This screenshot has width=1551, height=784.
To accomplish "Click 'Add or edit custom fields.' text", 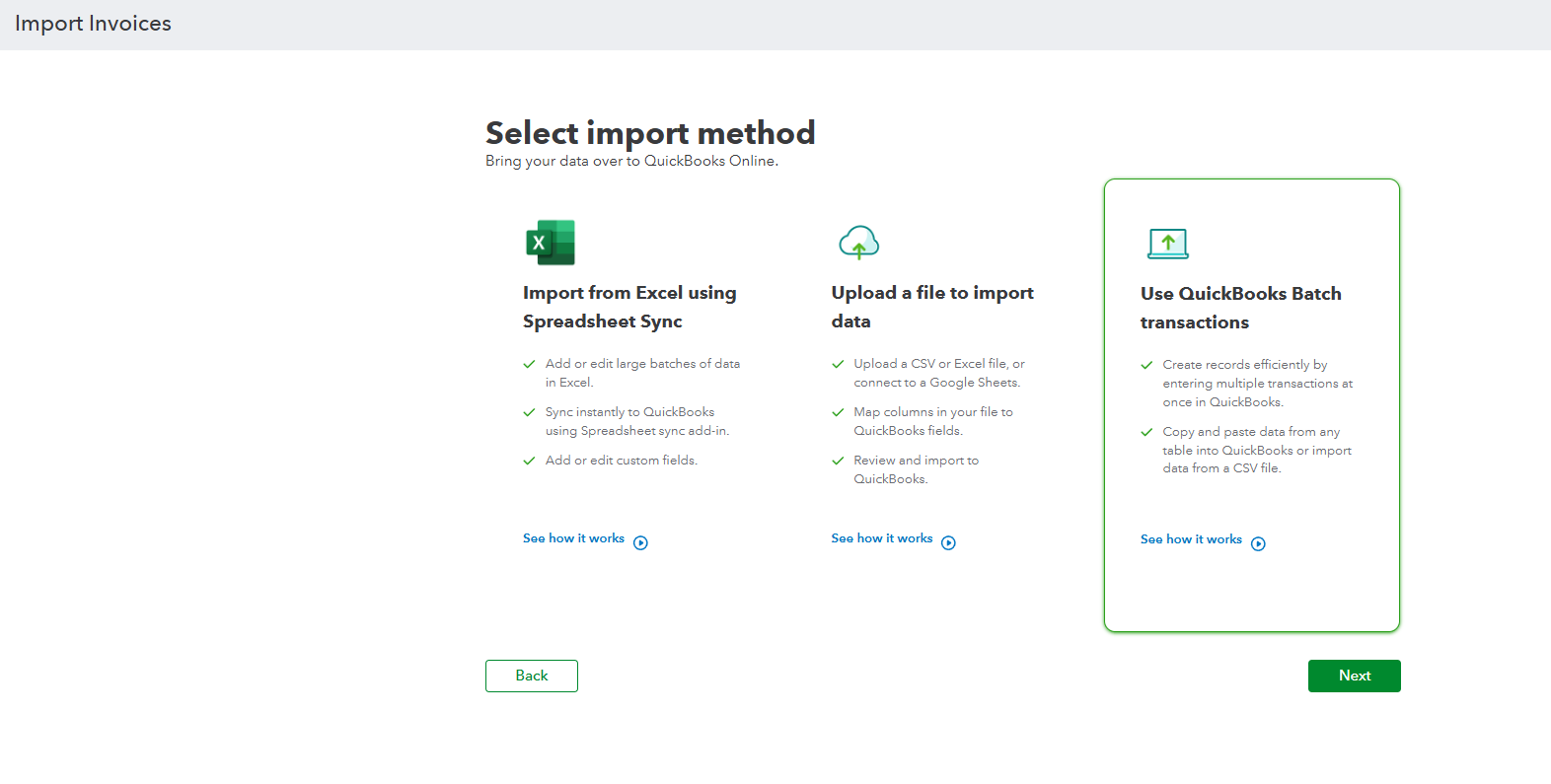I will click(622, 461).
